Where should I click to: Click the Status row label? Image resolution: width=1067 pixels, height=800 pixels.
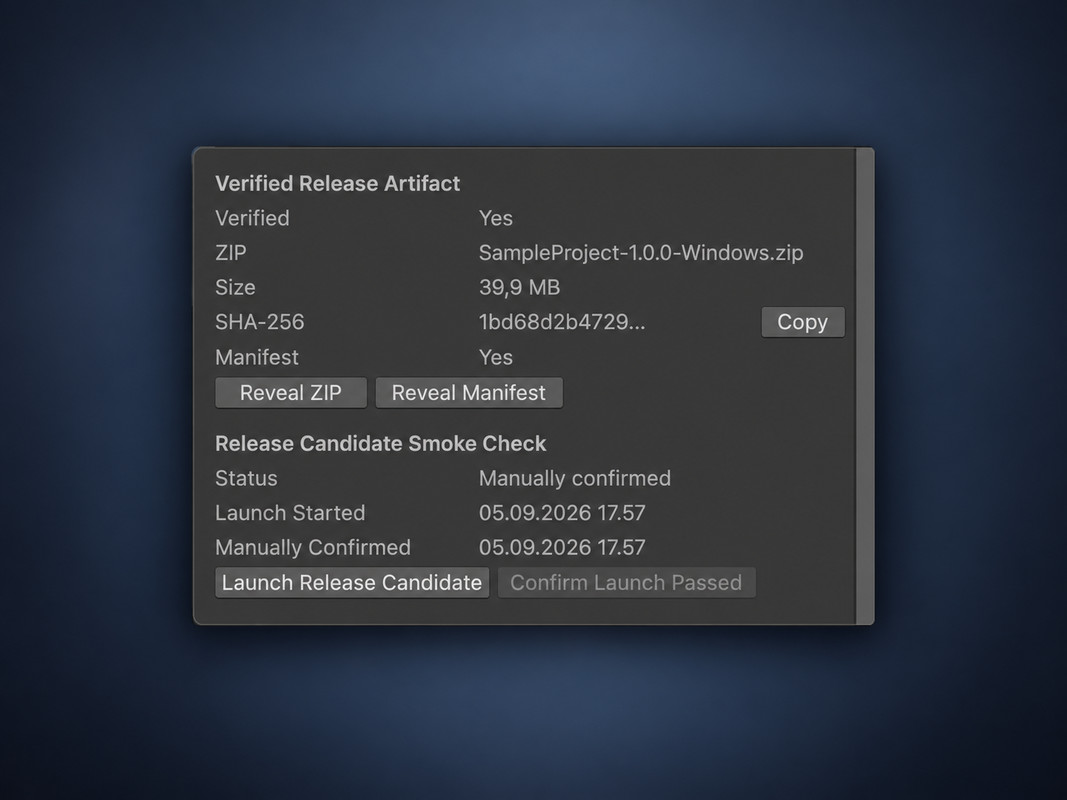(246, 478)
